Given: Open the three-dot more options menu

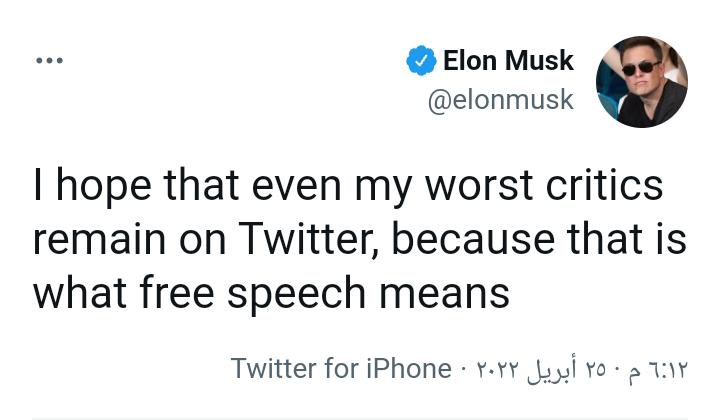Looking at the screenshot, I should point(48,61).
